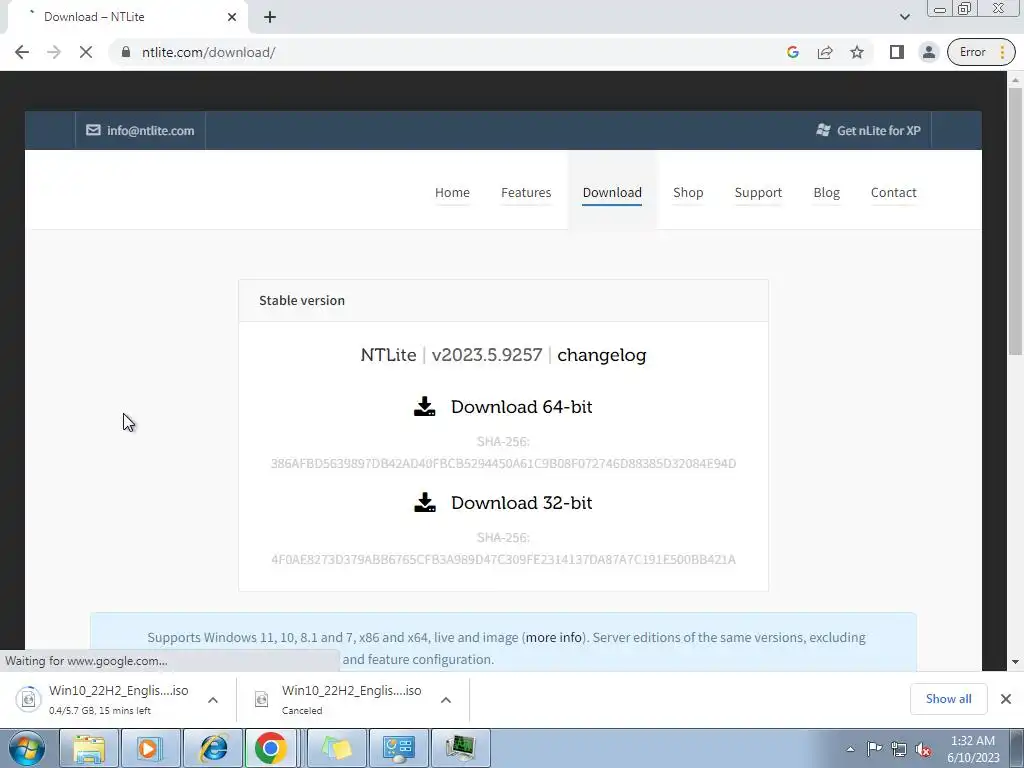Click Download 32-bit link
The image size is (1024, 768).
[x=521, y=503]
